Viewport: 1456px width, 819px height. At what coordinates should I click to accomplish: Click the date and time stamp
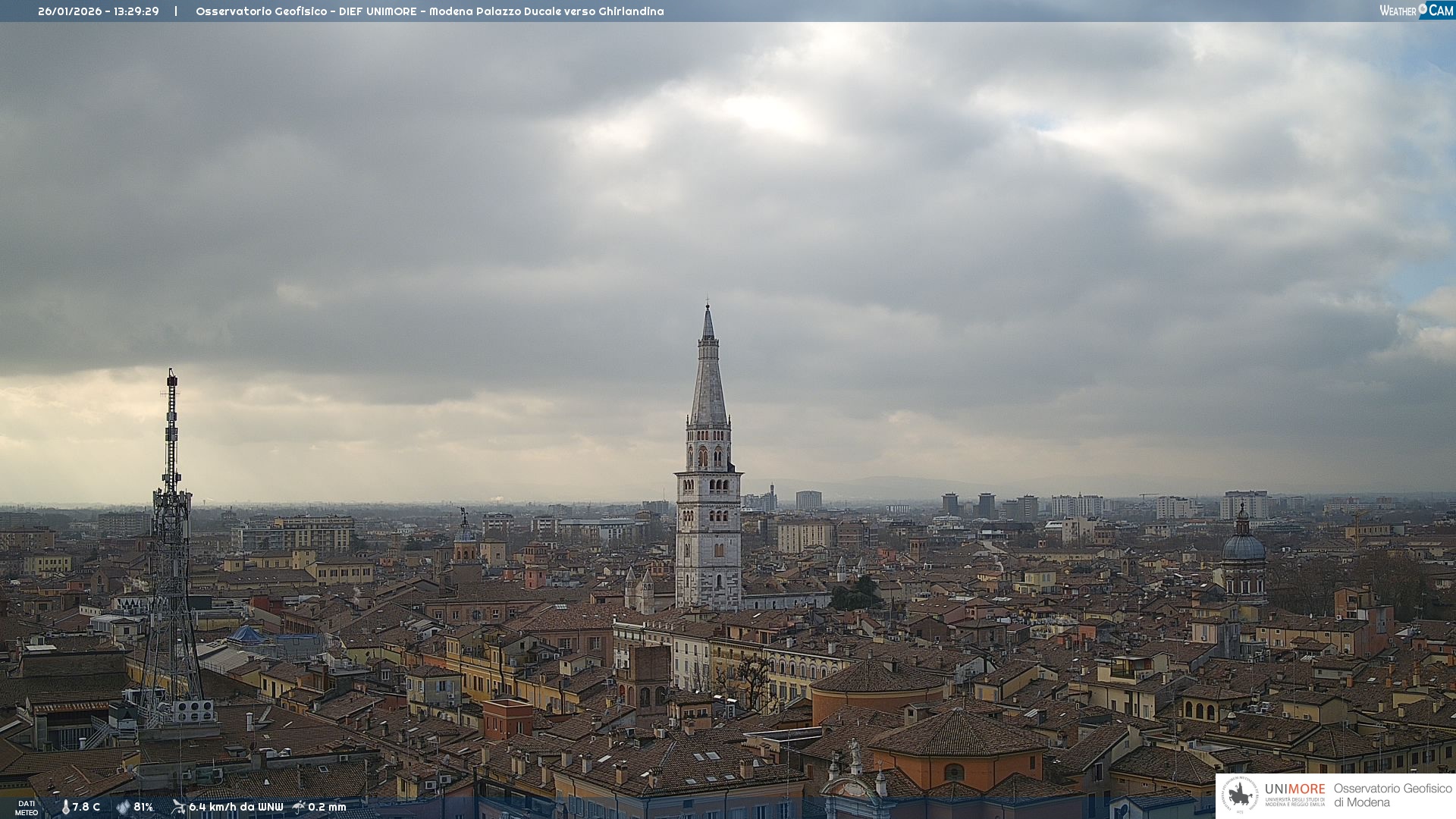pyautogui.click(x=99, y=11)
